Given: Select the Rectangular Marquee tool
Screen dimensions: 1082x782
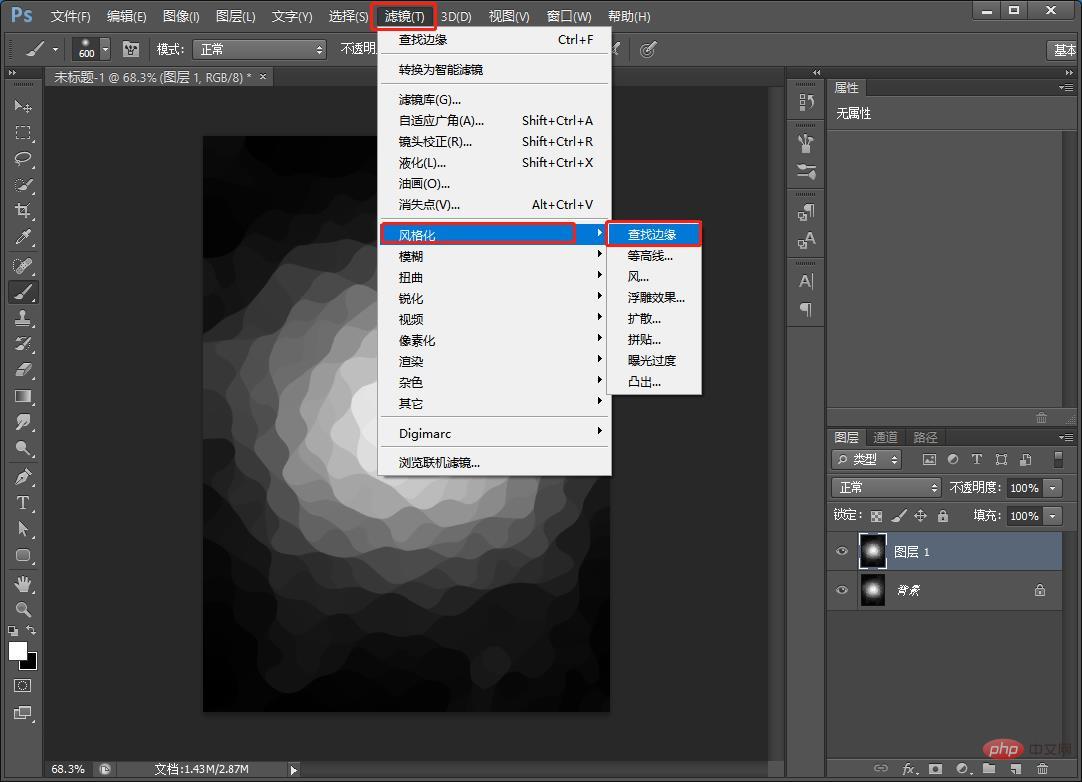Looking at the screenshot, I should pyautogui.click(x=23, y=133).
